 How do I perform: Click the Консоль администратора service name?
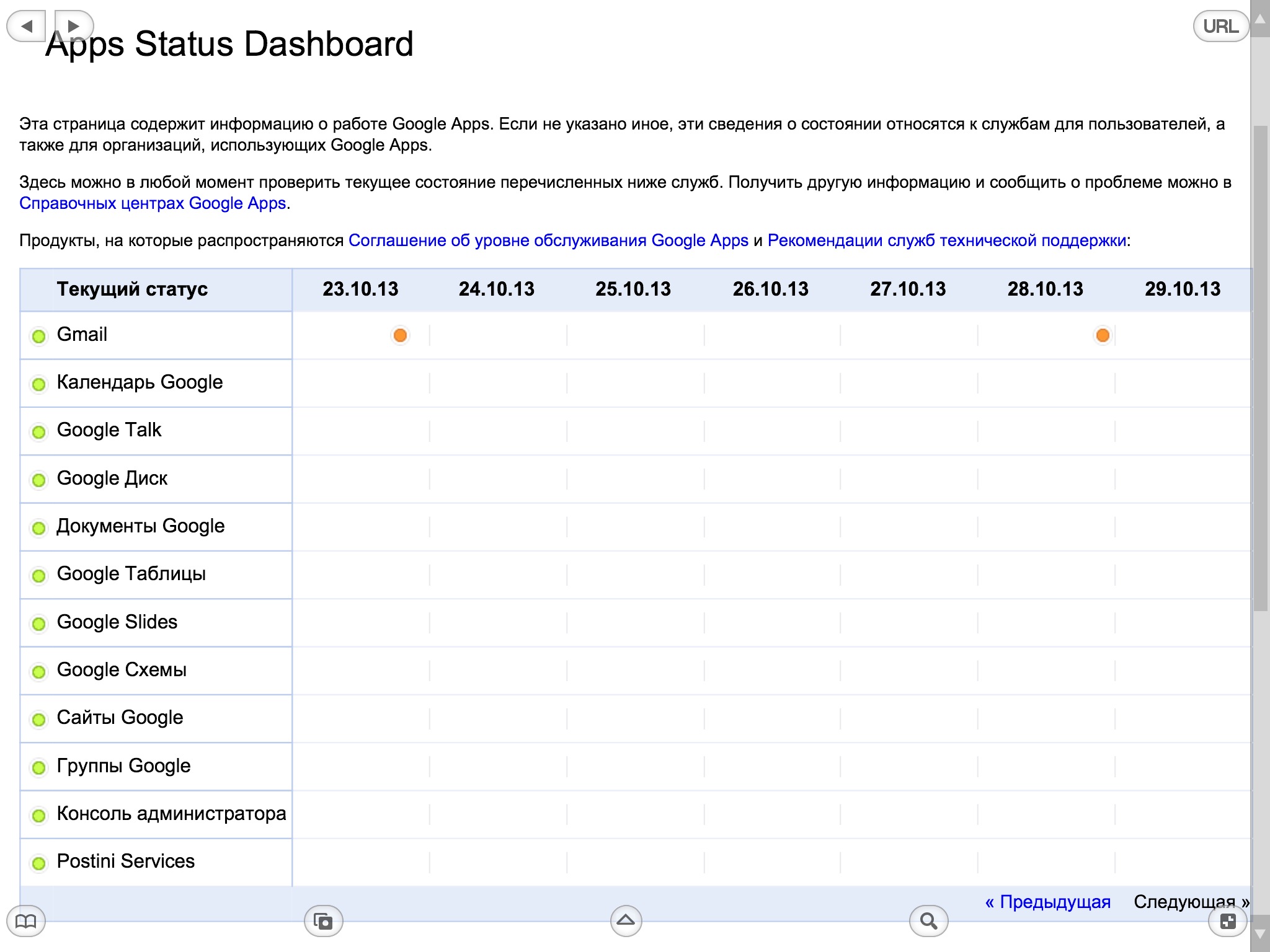click(171, 814)
